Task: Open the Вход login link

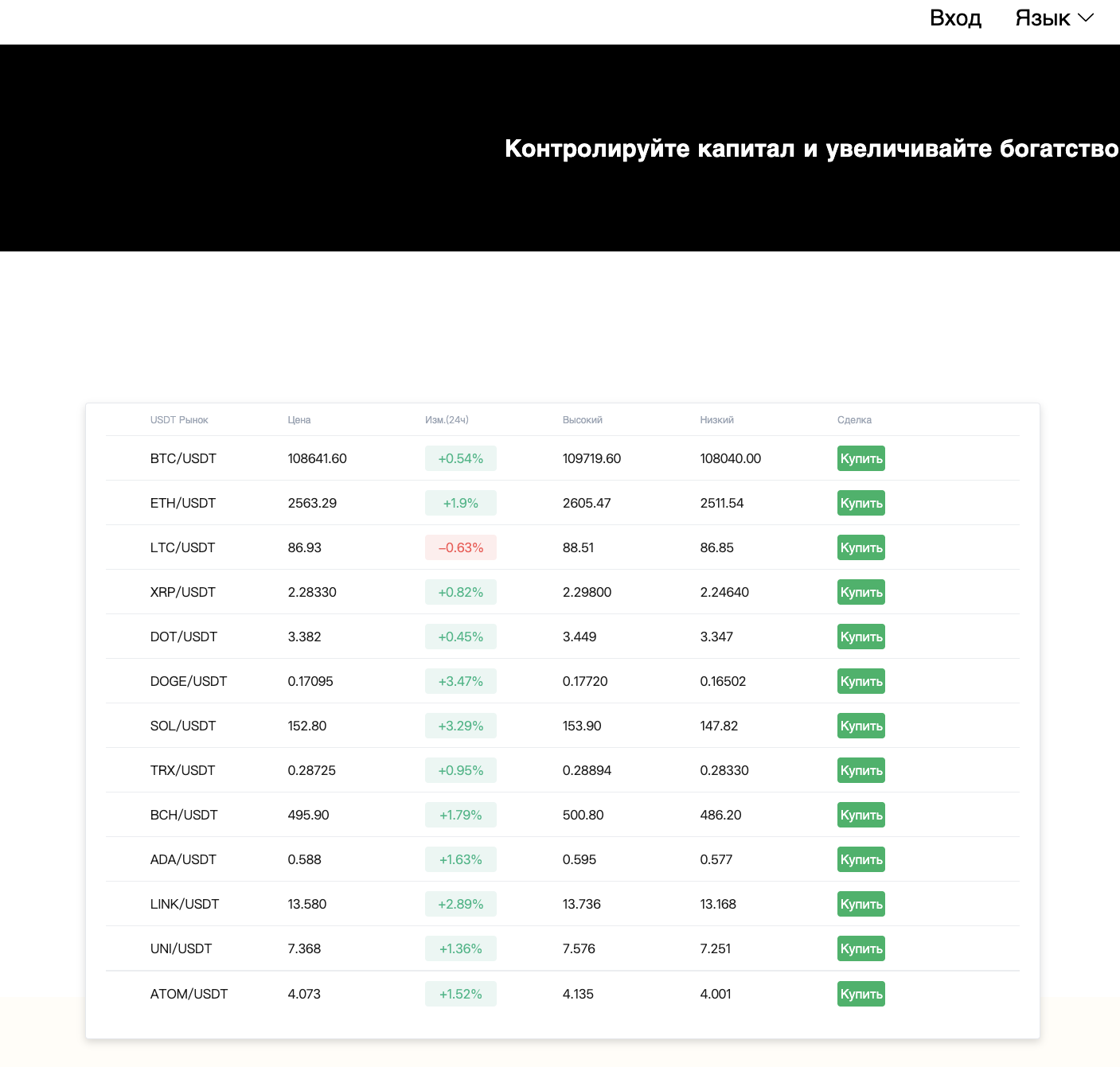Action: click(x=955, y=18)
